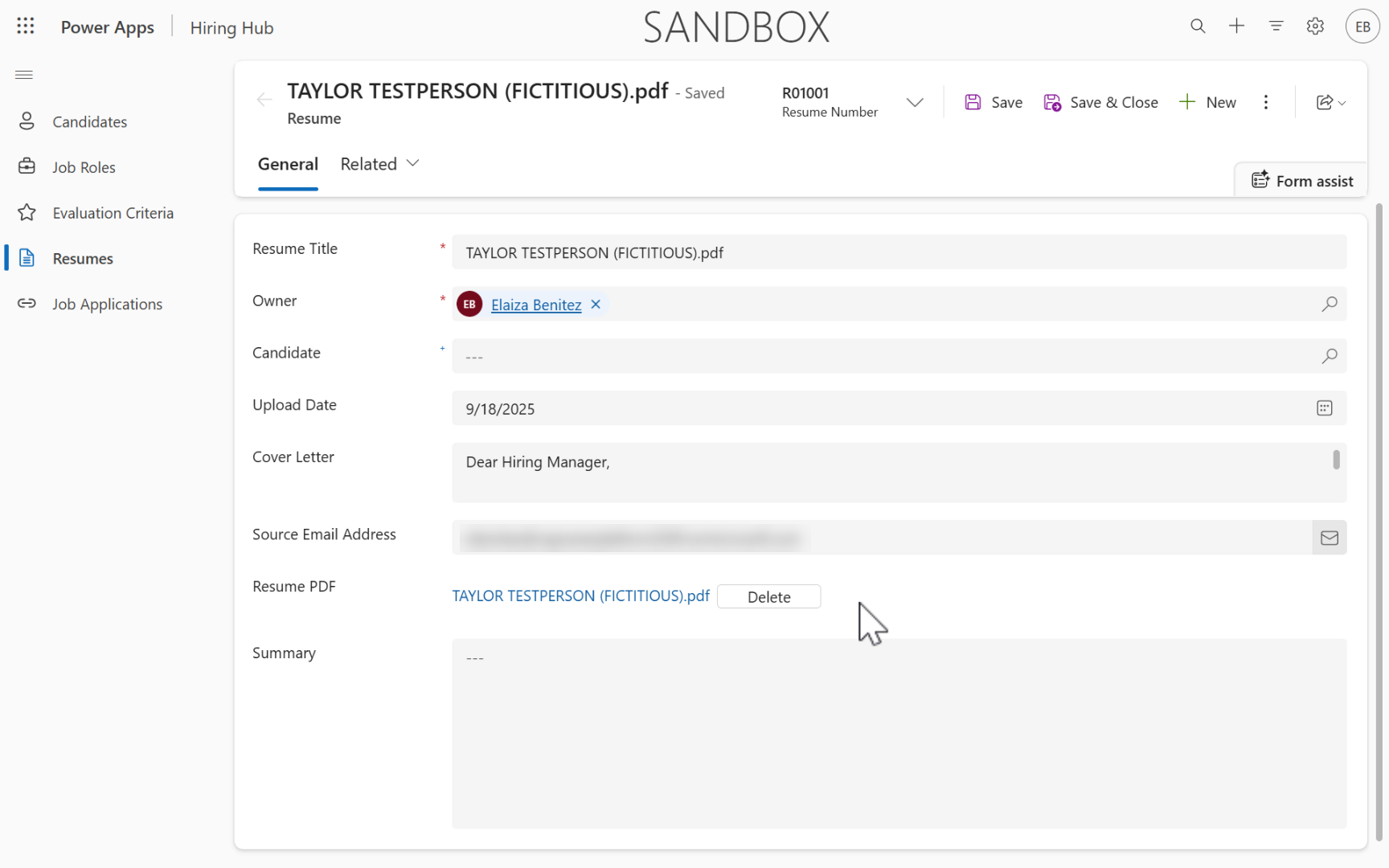The image size is (1389, 868).
Task: Click the Cover Letter scrollbar thumb
Action: coord(1336,460)
